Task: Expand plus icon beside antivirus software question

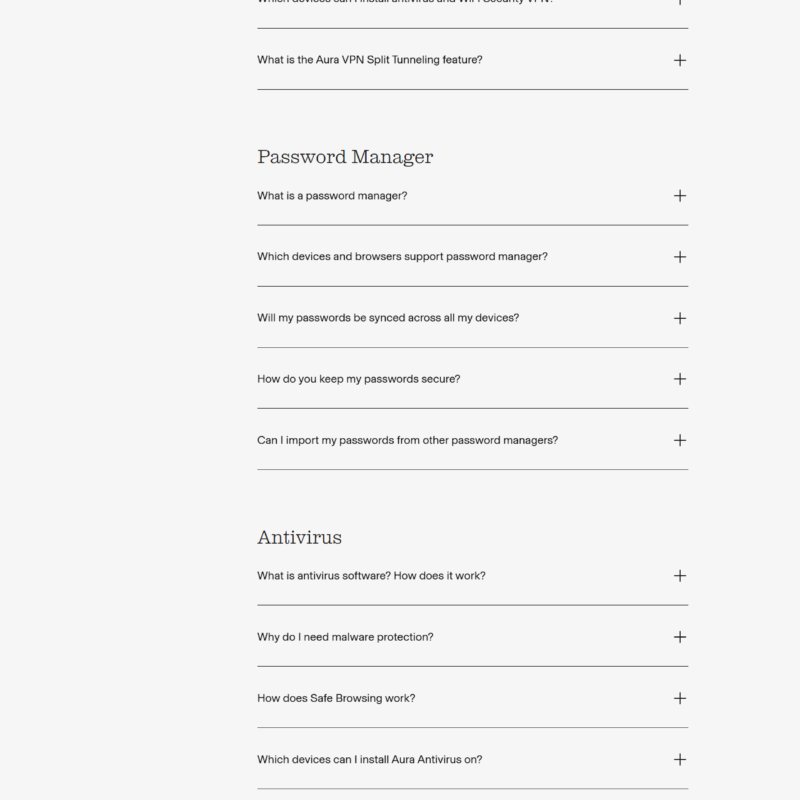Action: click(680, 576)
